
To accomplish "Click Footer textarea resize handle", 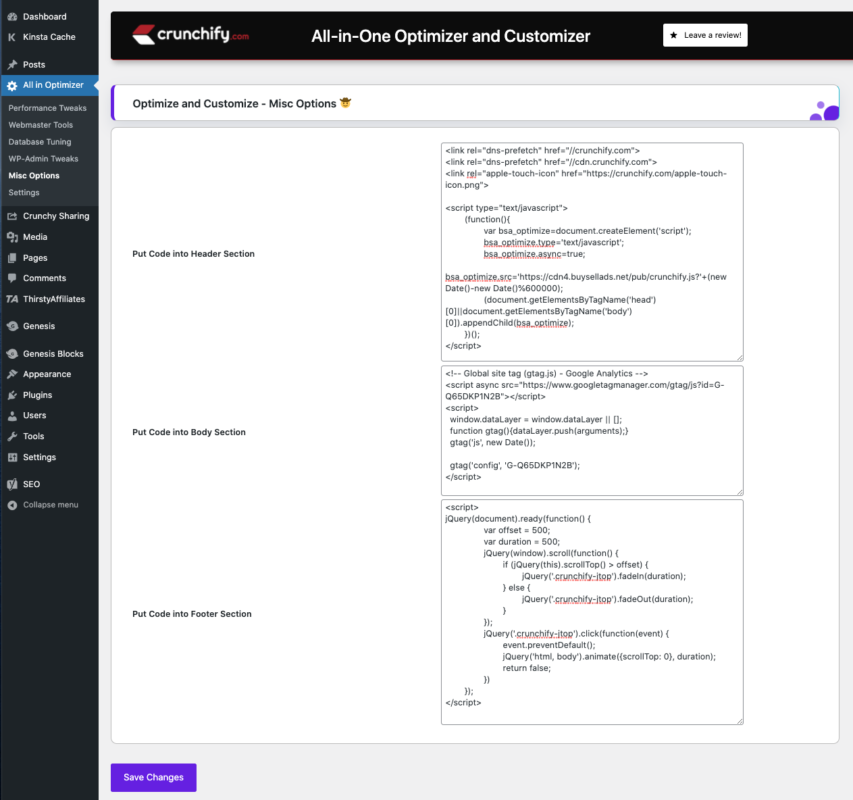I will pos(740,721).
